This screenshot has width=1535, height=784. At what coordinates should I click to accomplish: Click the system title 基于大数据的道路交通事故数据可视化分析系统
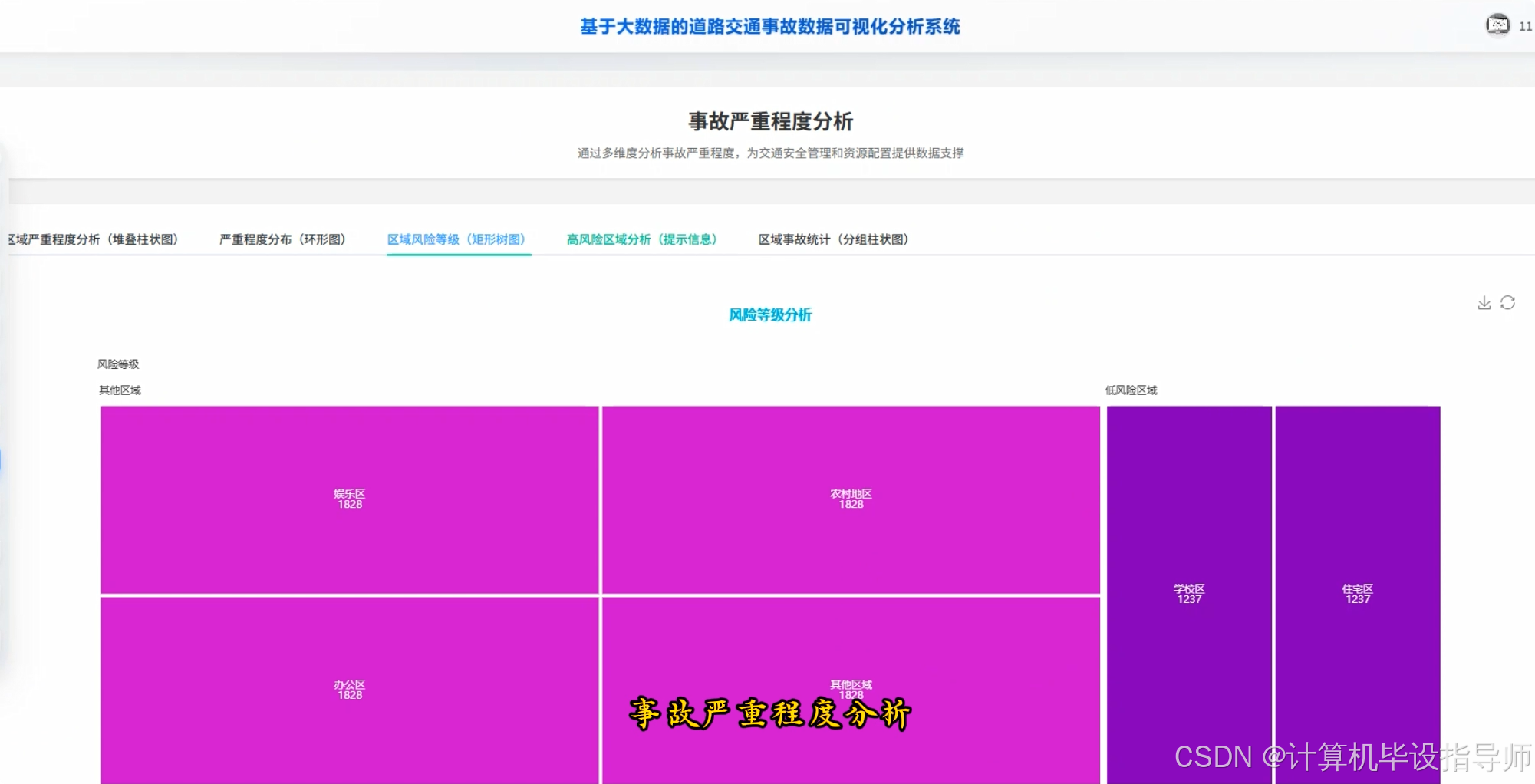tap(770, 26)
